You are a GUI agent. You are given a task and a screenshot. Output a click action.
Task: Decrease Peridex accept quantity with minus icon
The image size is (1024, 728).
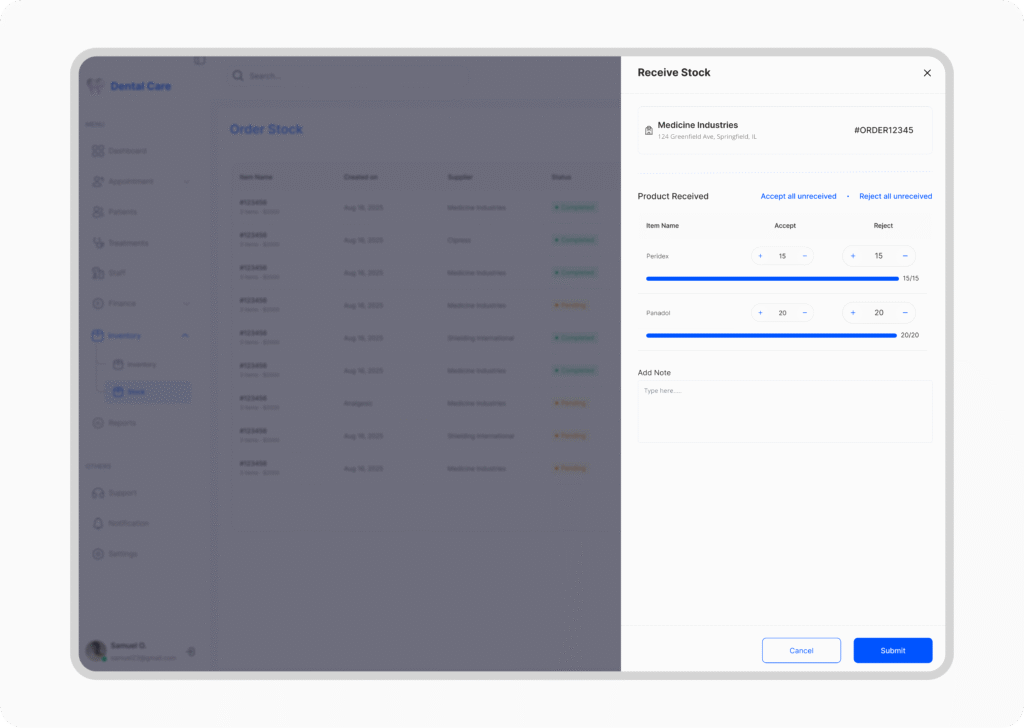pyautogui.click(x=804, y=256)
